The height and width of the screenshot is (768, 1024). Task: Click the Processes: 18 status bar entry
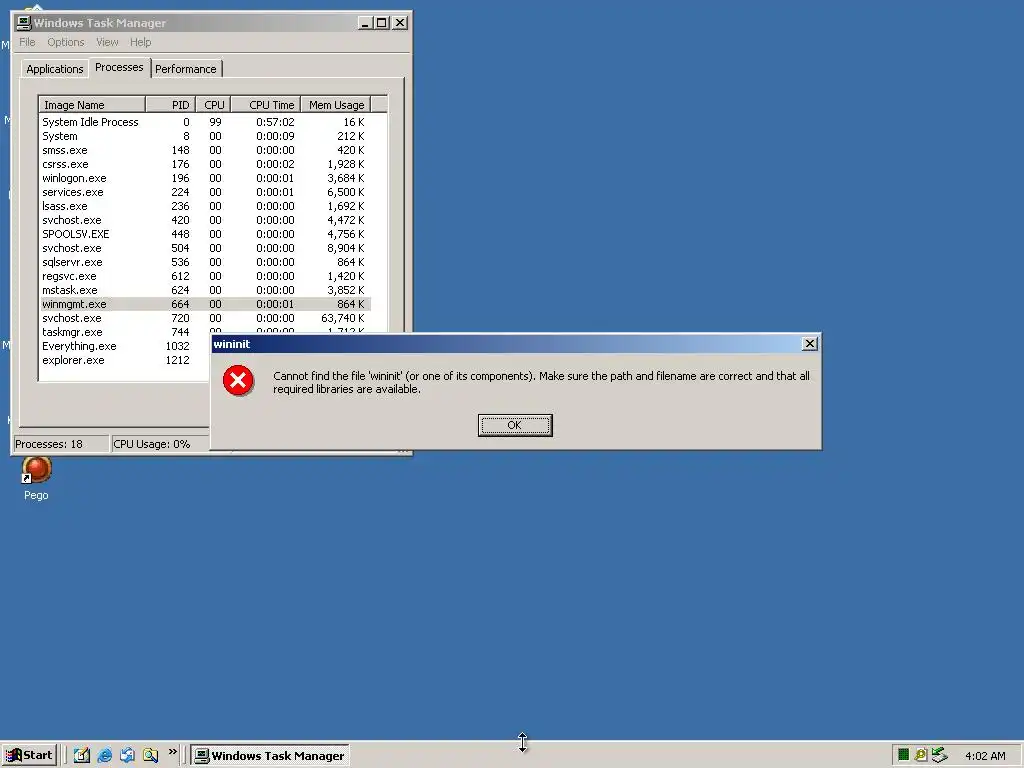[60, 444]
